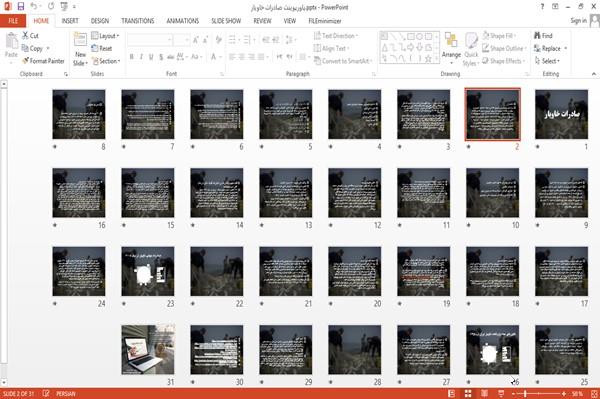Click the Align Text button

click(x=331, y=48)
